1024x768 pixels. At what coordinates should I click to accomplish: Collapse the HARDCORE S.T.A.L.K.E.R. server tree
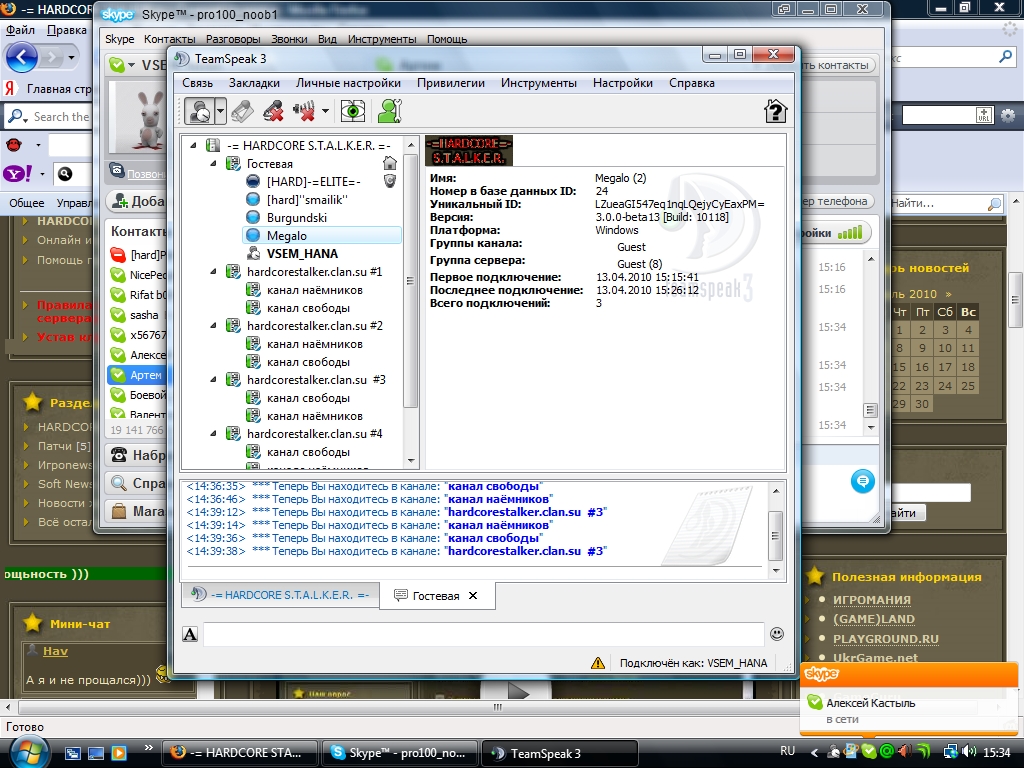(x=193, y=146)
